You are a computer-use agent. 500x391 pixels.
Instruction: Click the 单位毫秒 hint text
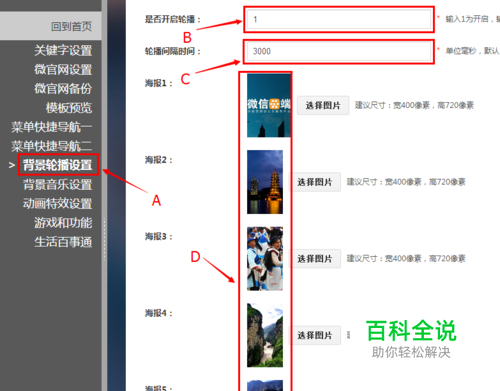coord(473,51)
